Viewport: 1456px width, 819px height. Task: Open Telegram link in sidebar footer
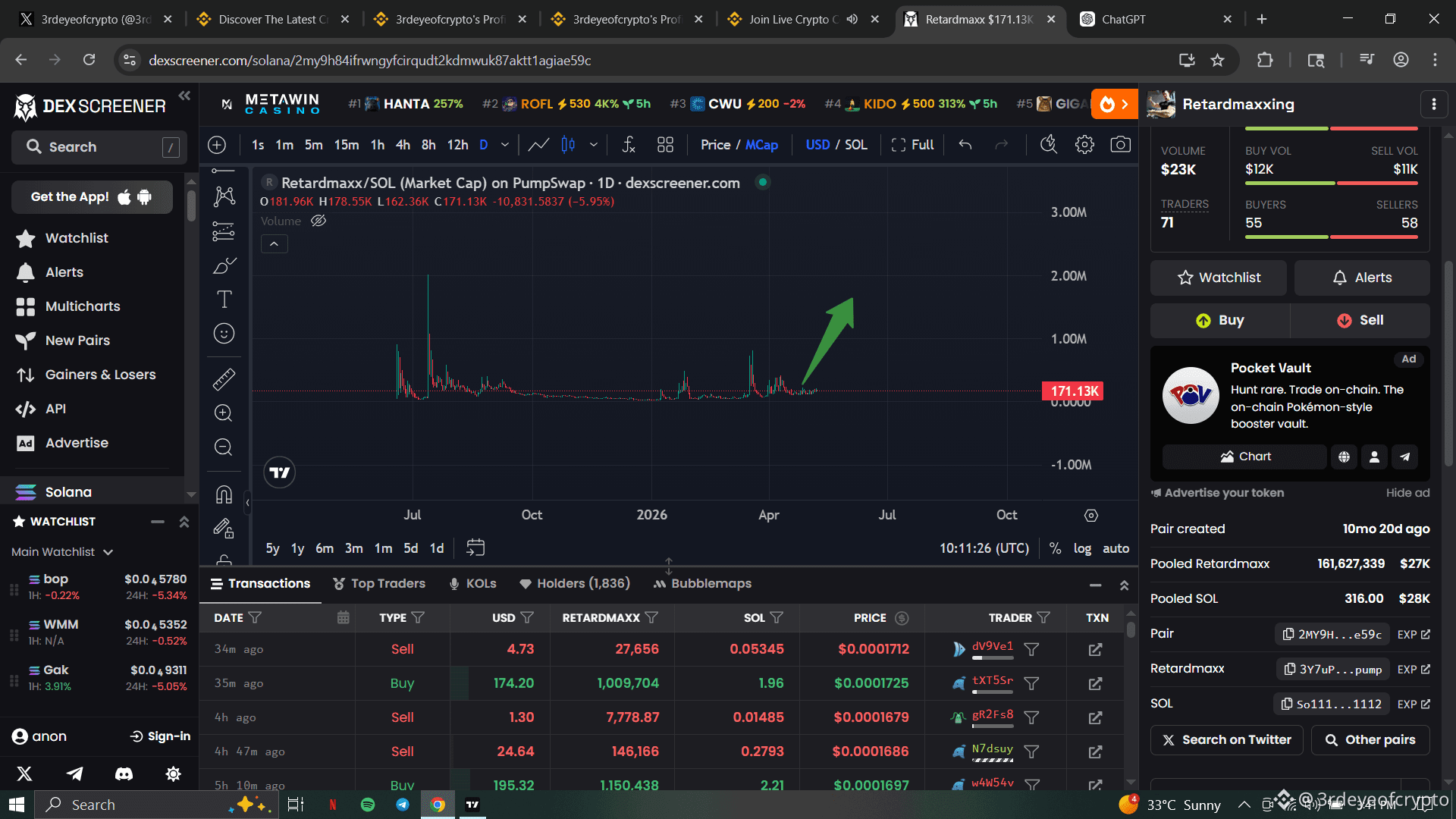point(74,773)
